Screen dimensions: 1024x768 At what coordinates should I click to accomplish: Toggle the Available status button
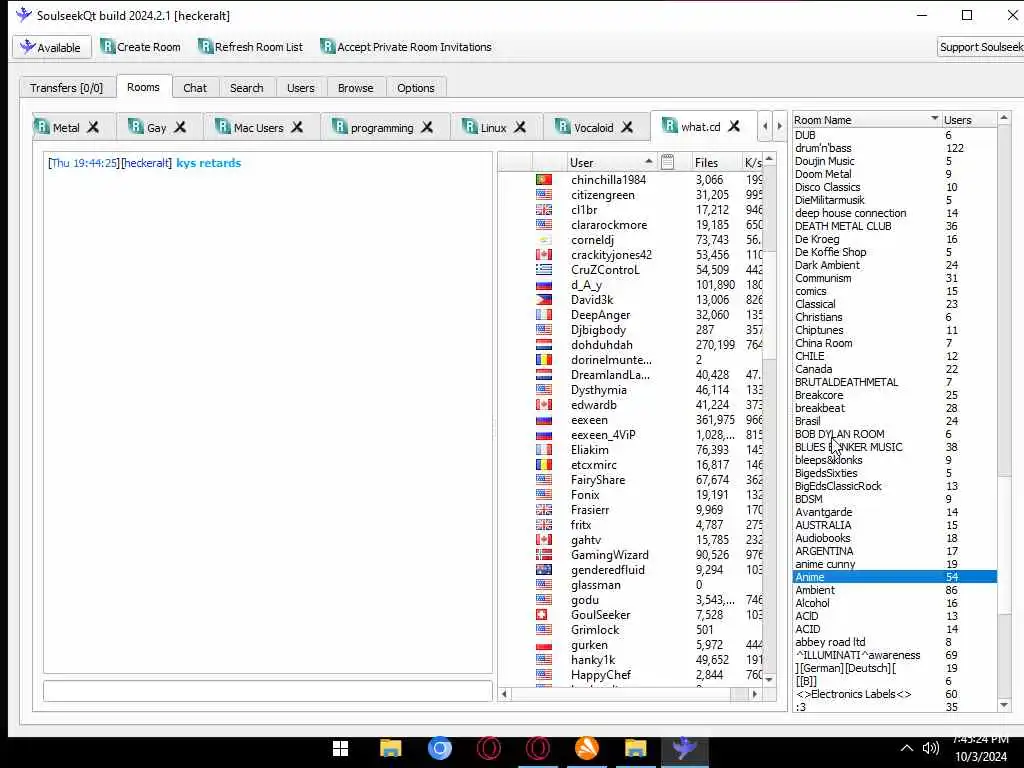tap(51, 47)
